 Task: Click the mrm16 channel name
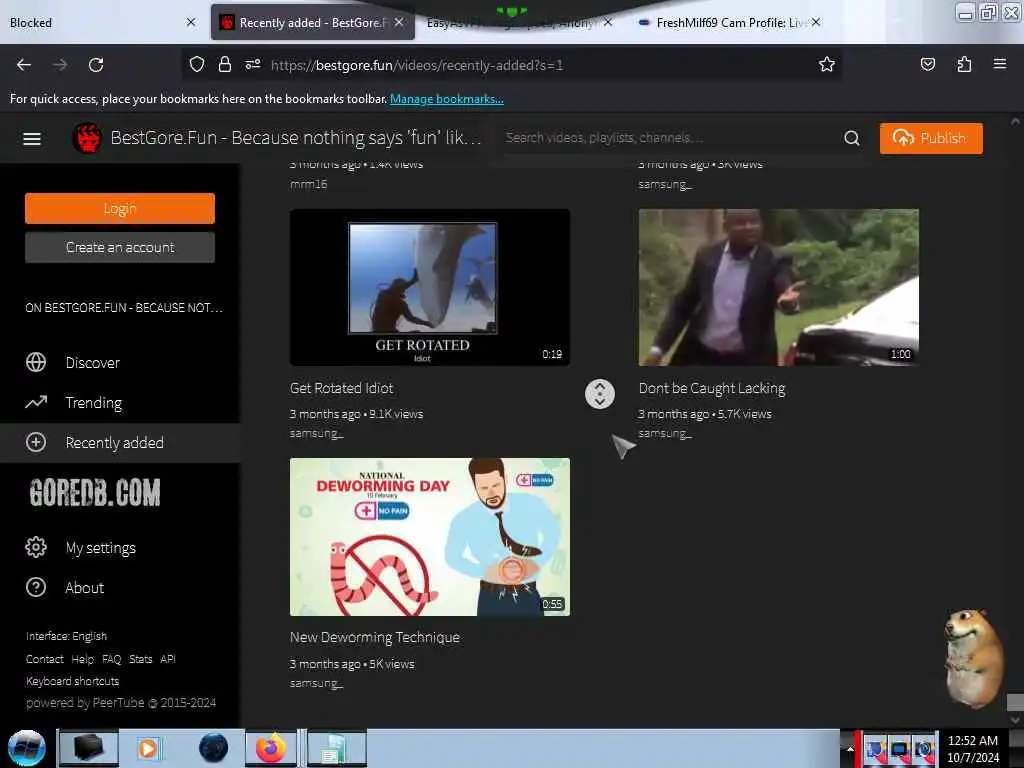coord(308,184)
